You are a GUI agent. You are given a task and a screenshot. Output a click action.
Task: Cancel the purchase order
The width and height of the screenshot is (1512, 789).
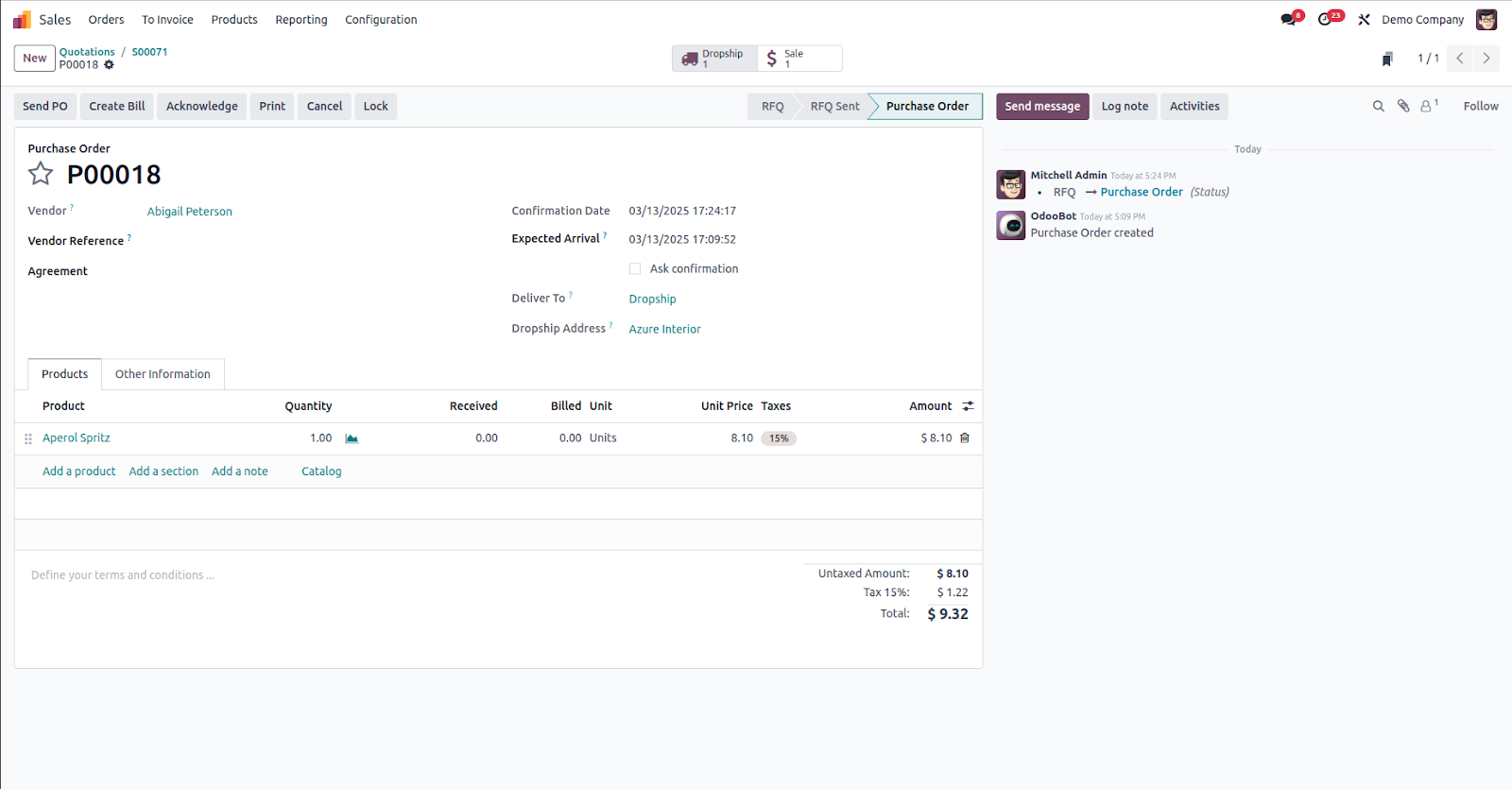point(324,106)
